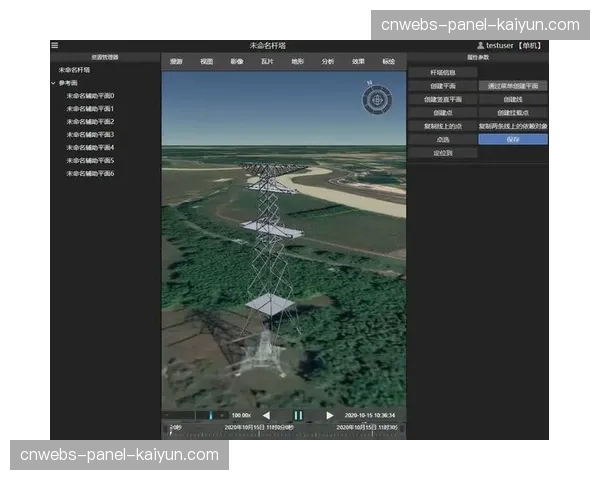Select 未命名辅助平面3 in the tree

point(90,135)
